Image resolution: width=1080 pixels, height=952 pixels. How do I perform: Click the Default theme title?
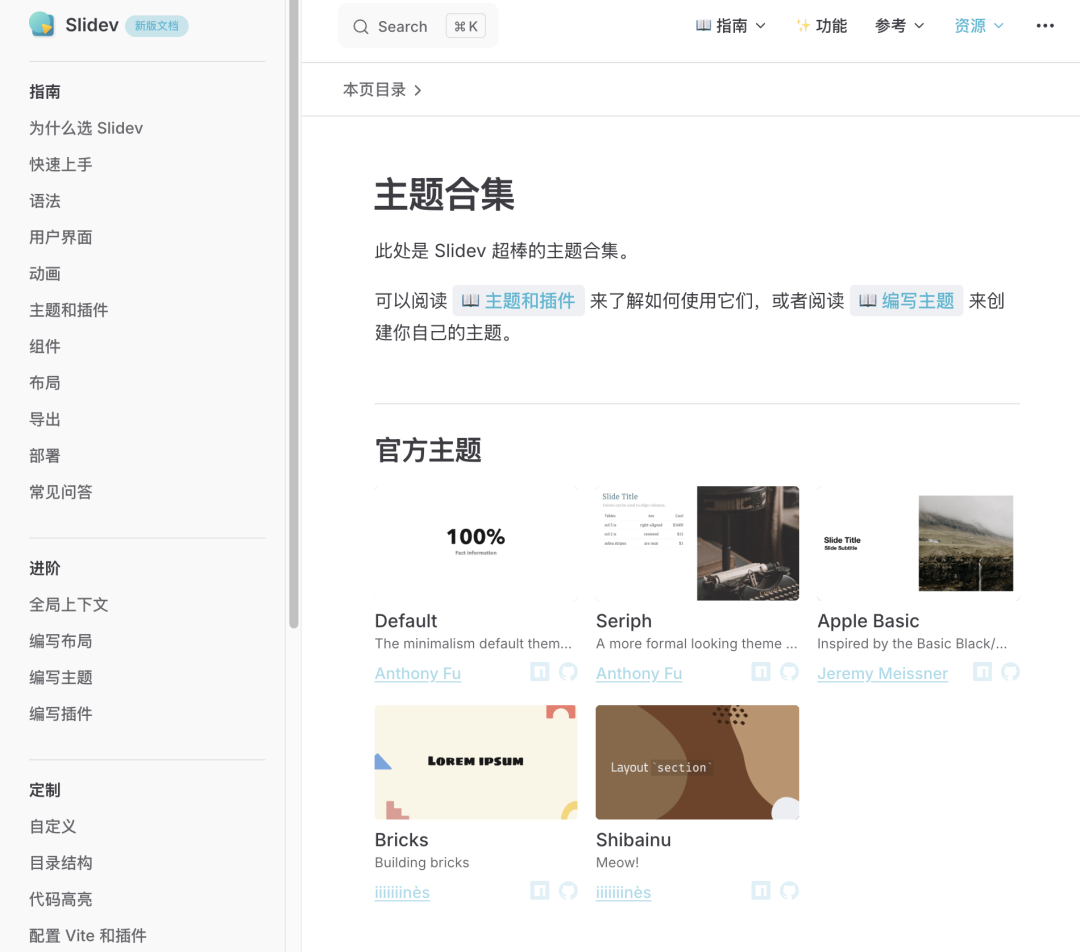click(x=406, y=621)
